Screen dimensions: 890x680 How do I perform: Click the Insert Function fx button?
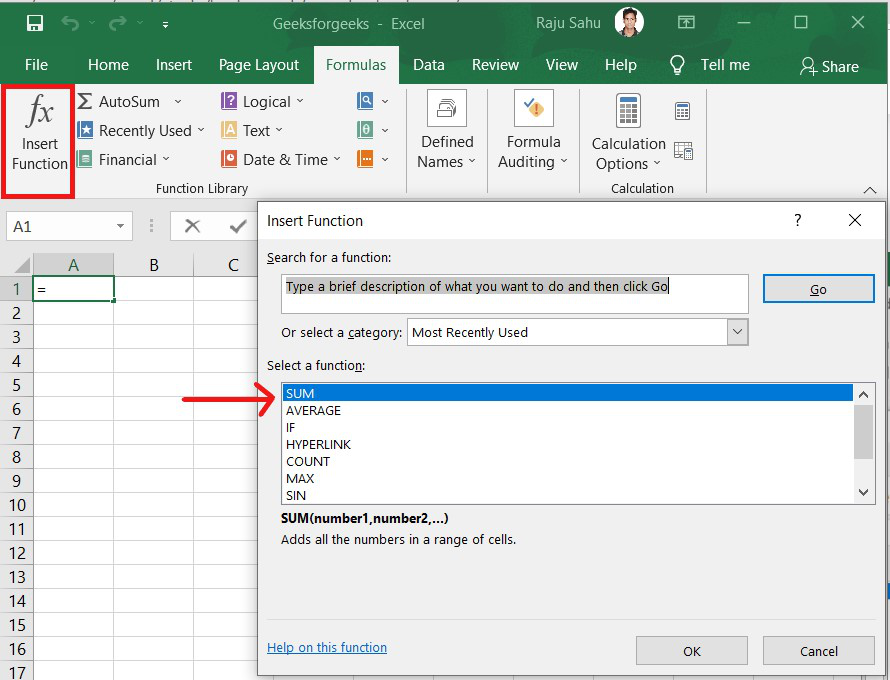[x=39, y=142]
